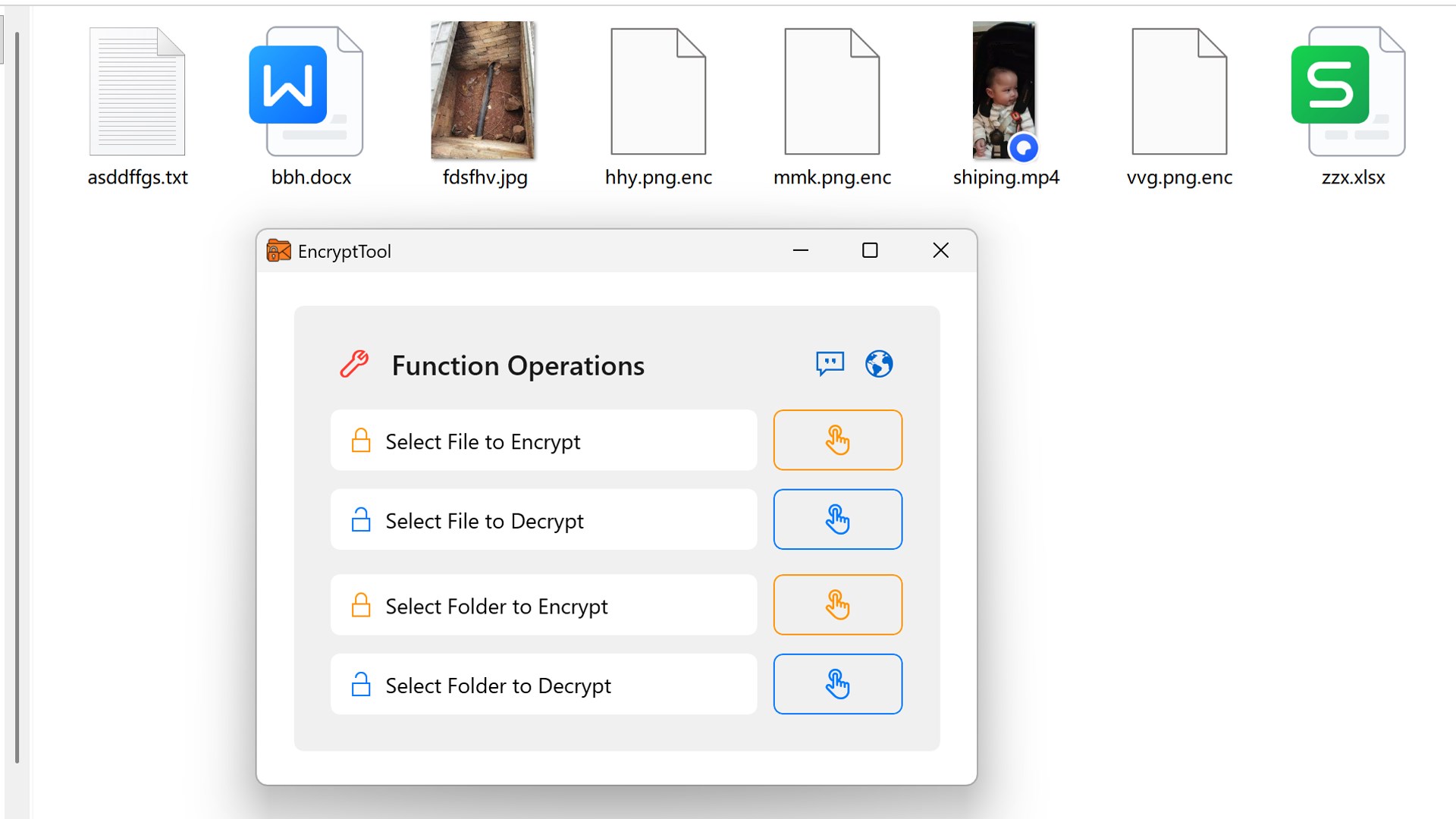Image resolution: width=1456 pixels, height=819 pixels.
Task: Select the asddffgs.txt file
Action: point(137,93)
